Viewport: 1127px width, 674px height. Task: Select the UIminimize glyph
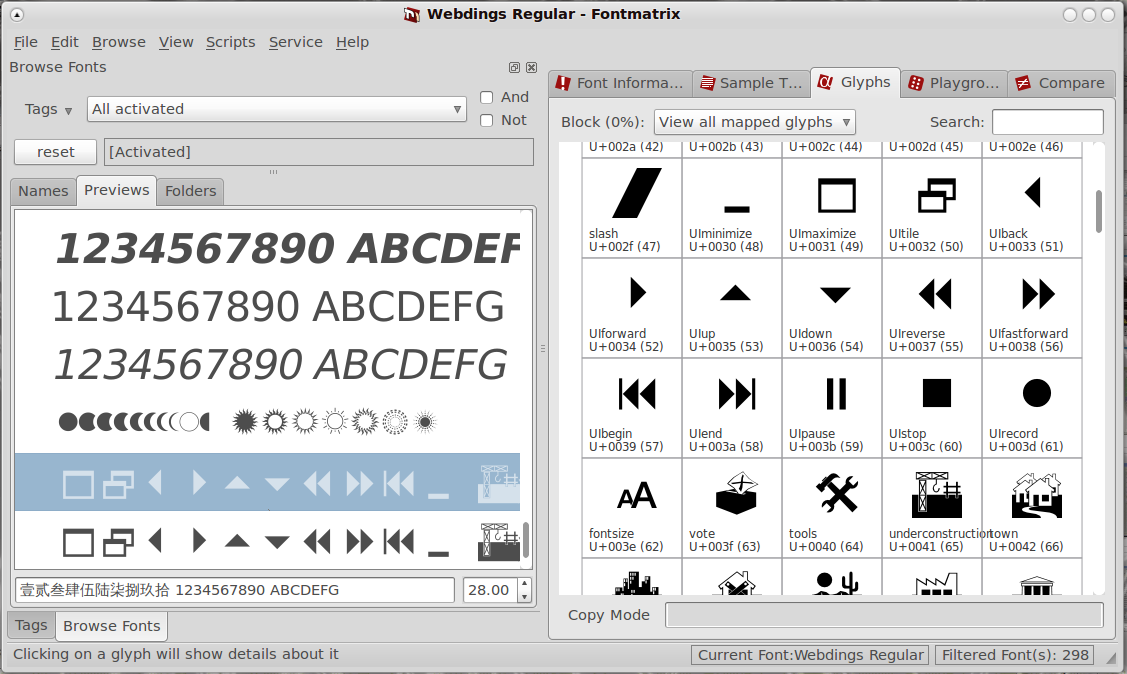(x=732, y=208)
